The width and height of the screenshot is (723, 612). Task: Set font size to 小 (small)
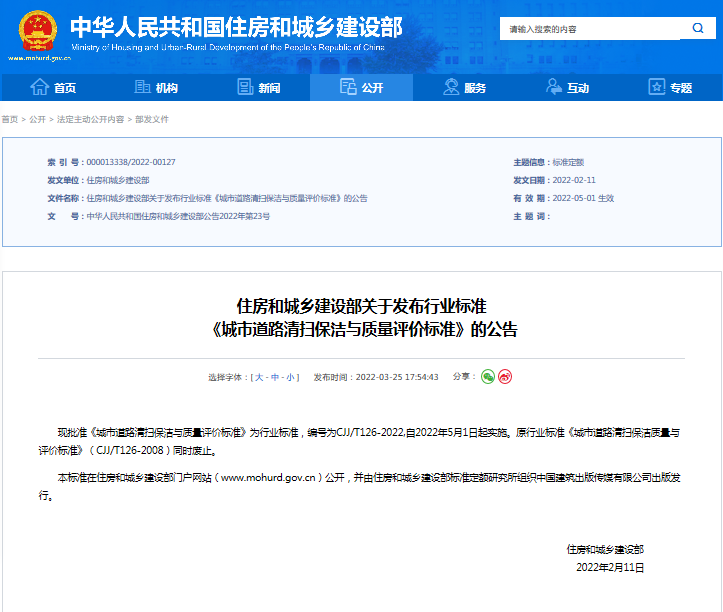290,378
